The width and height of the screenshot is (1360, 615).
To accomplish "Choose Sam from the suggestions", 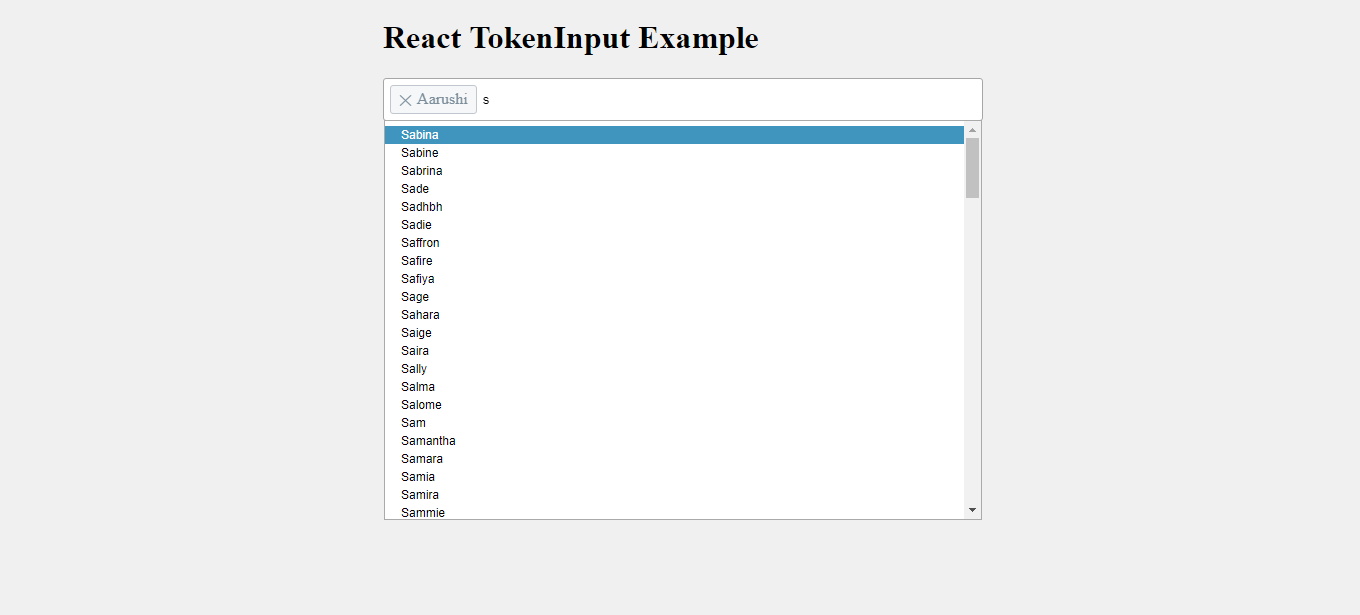I will (674, 423).
